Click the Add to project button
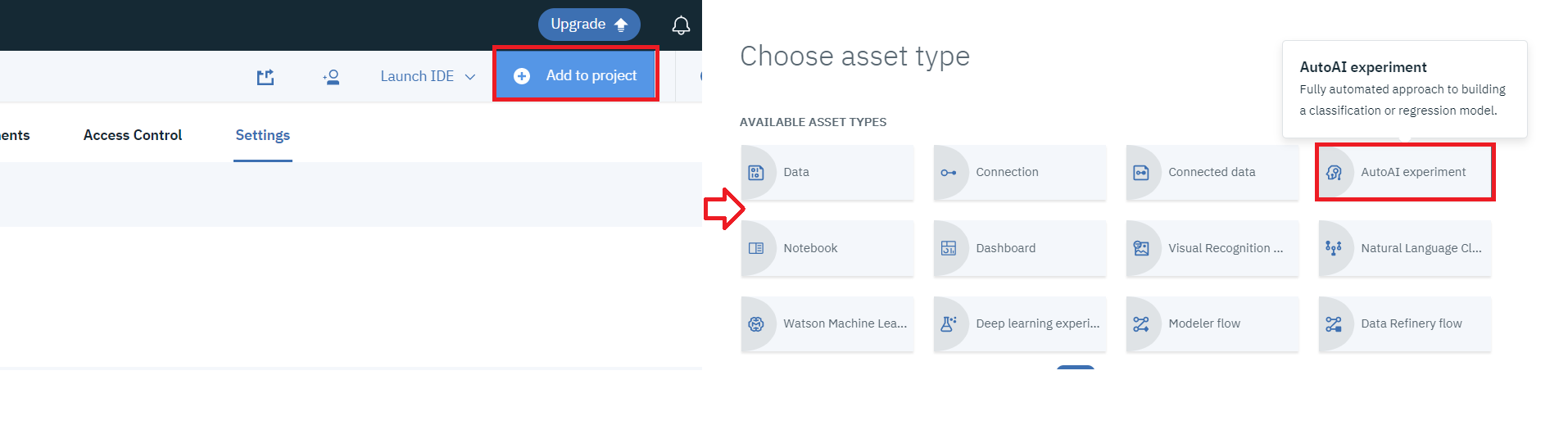 tap(576, 75)
